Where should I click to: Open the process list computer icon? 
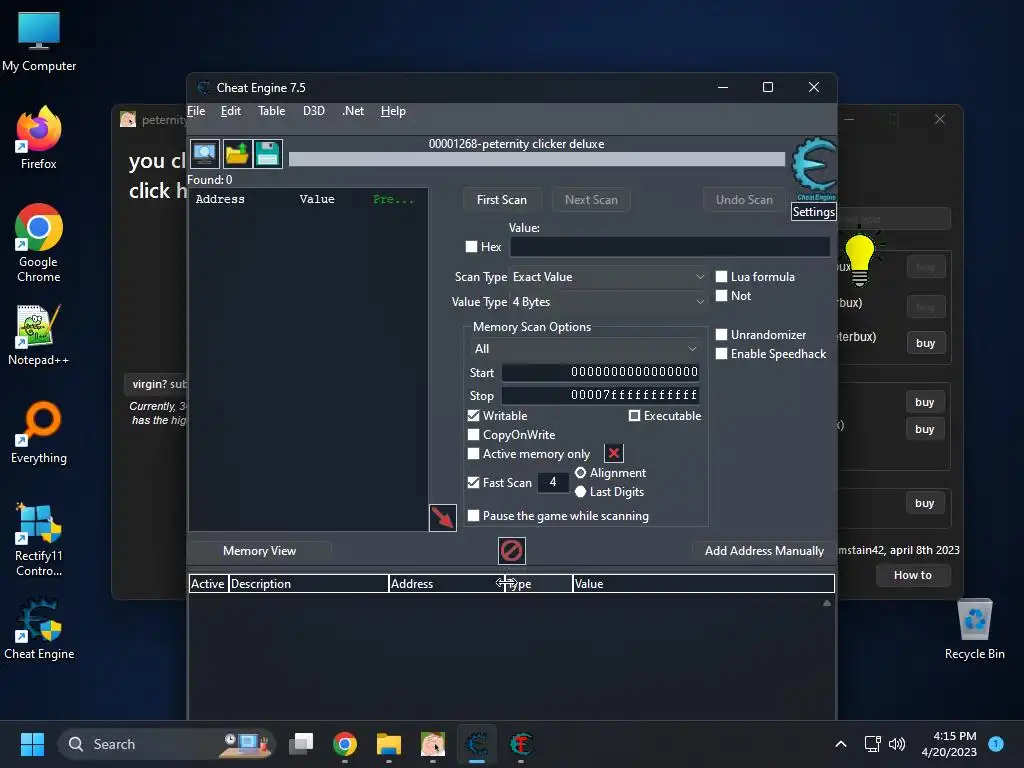pyautogui.click(x=205, y=154)
